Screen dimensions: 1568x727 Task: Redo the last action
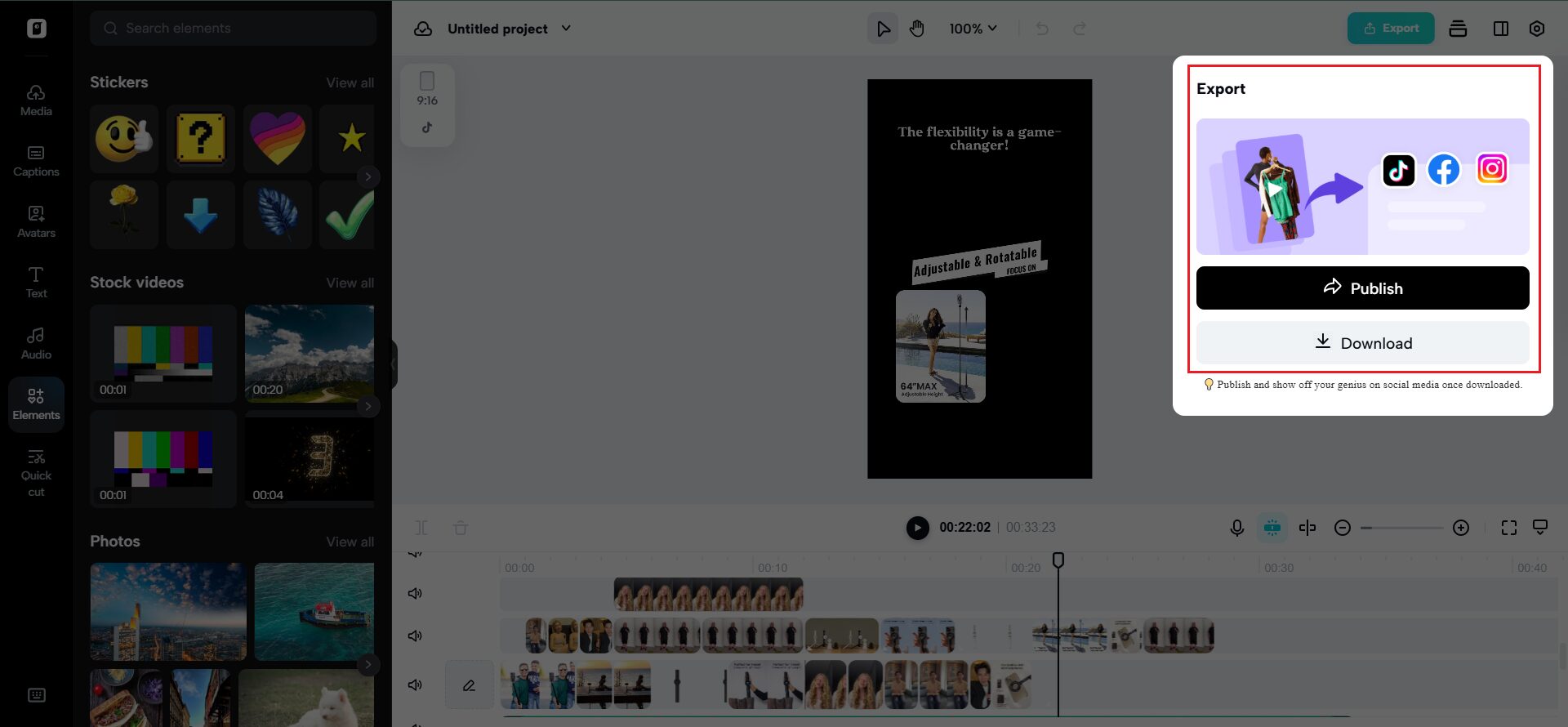[x=1080, y=29]
